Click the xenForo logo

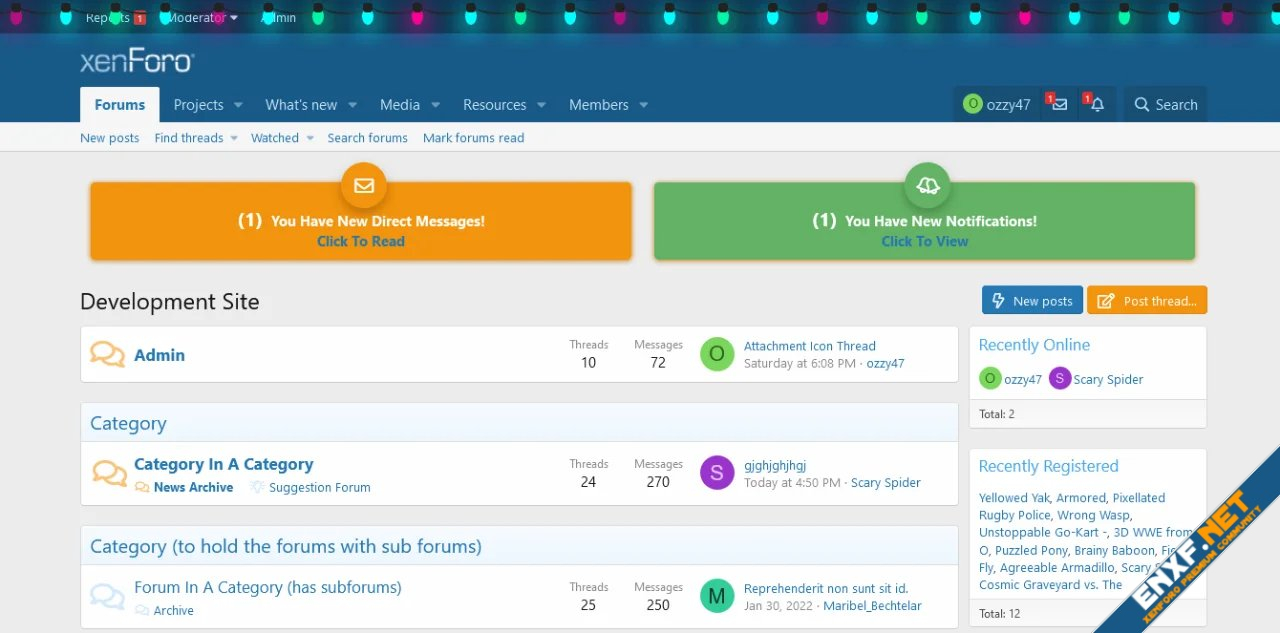(137, 62)
